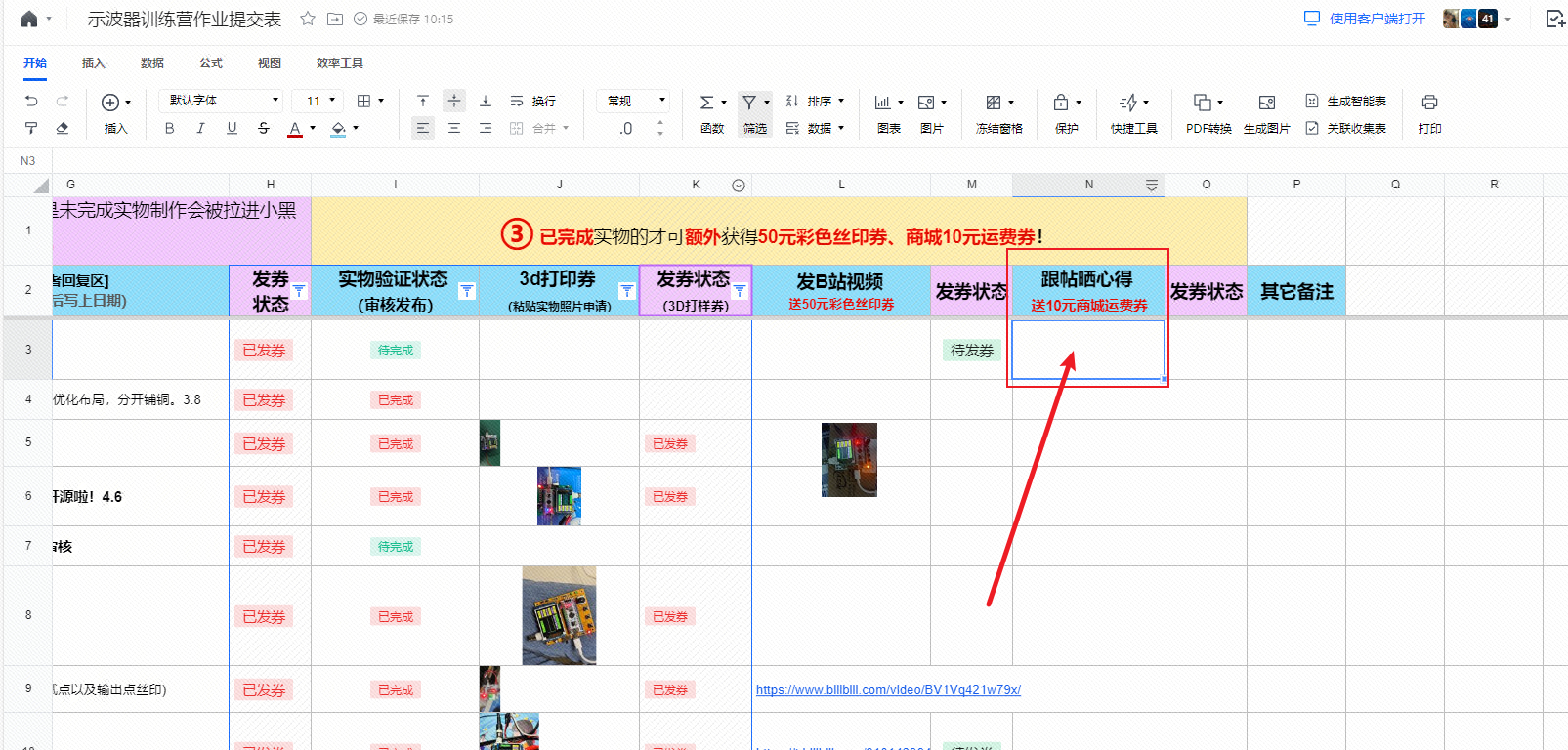Click the home icon at top left
This screenshot has width=1568, height=750.
29,19
